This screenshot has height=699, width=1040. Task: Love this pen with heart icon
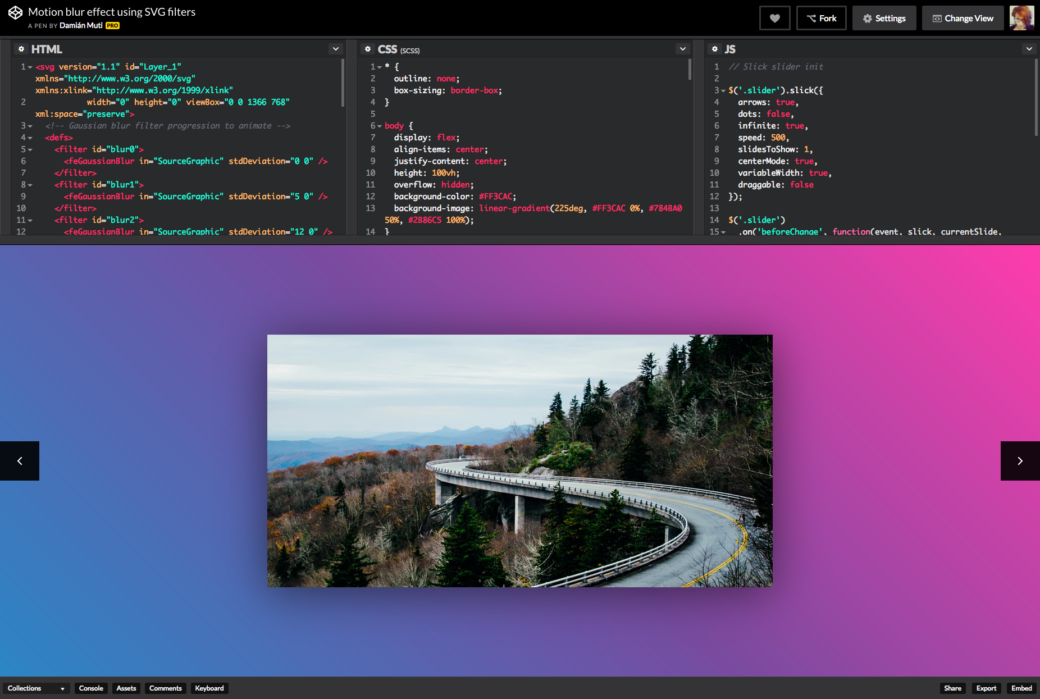coord(775,18)
